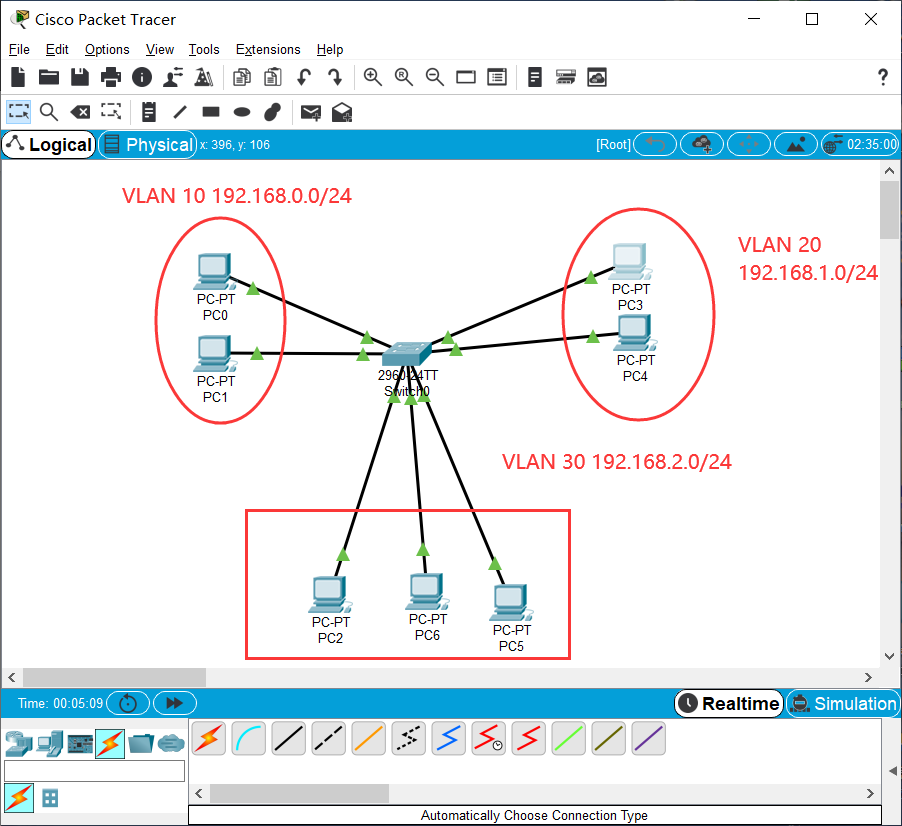Draw a freeform shape
Screen dimensions: 902x826
273,112
